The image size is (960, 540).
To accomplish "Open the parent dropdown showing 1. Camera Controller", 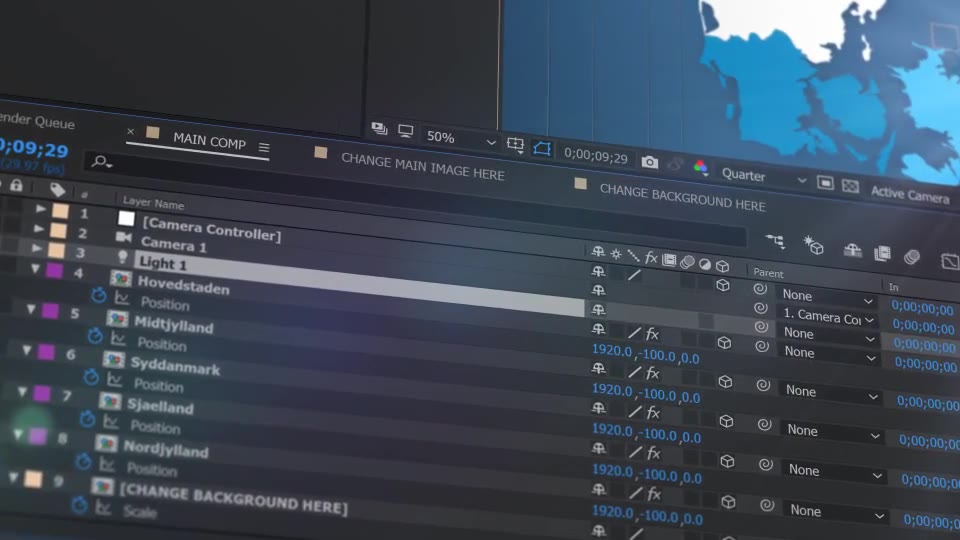I will click(828, 317).
